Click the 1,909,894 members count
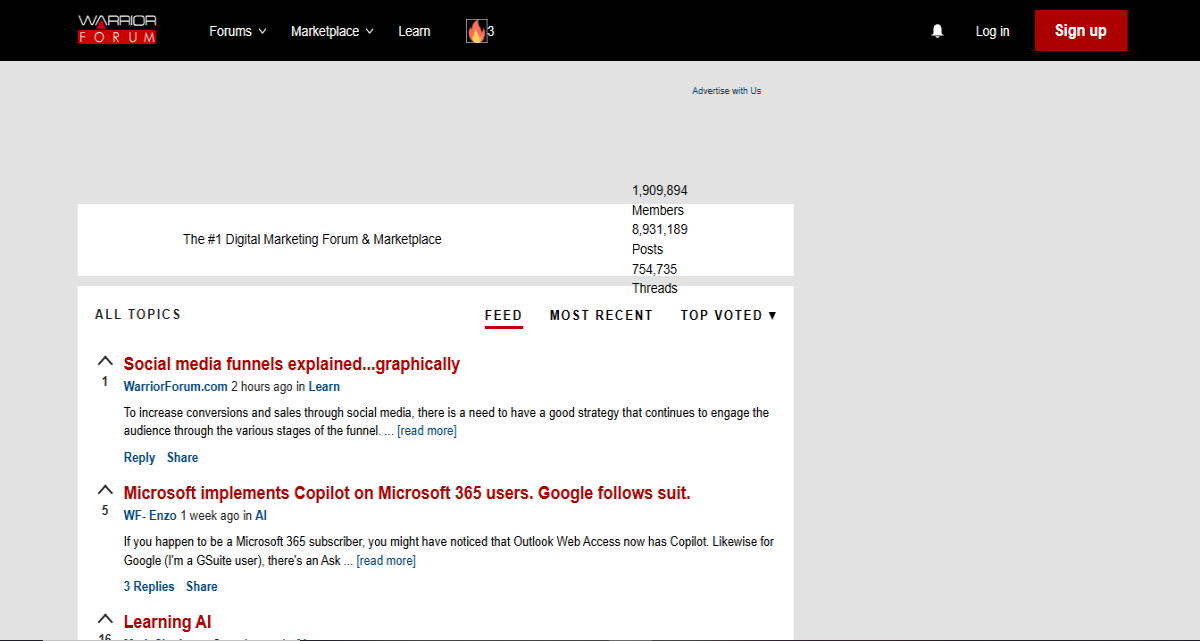The width and height of the screenshot is (1200, 641). pos(660,190)
